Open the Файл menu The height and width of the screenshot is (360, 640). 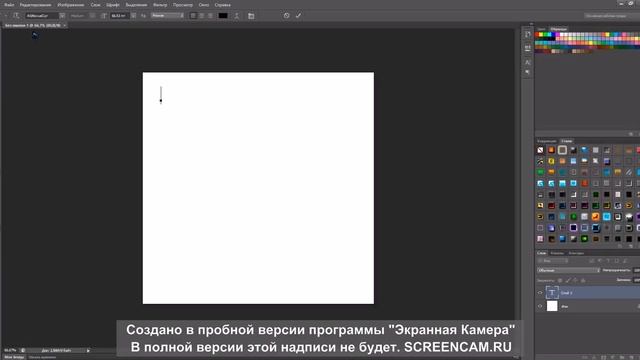[9, 5]
